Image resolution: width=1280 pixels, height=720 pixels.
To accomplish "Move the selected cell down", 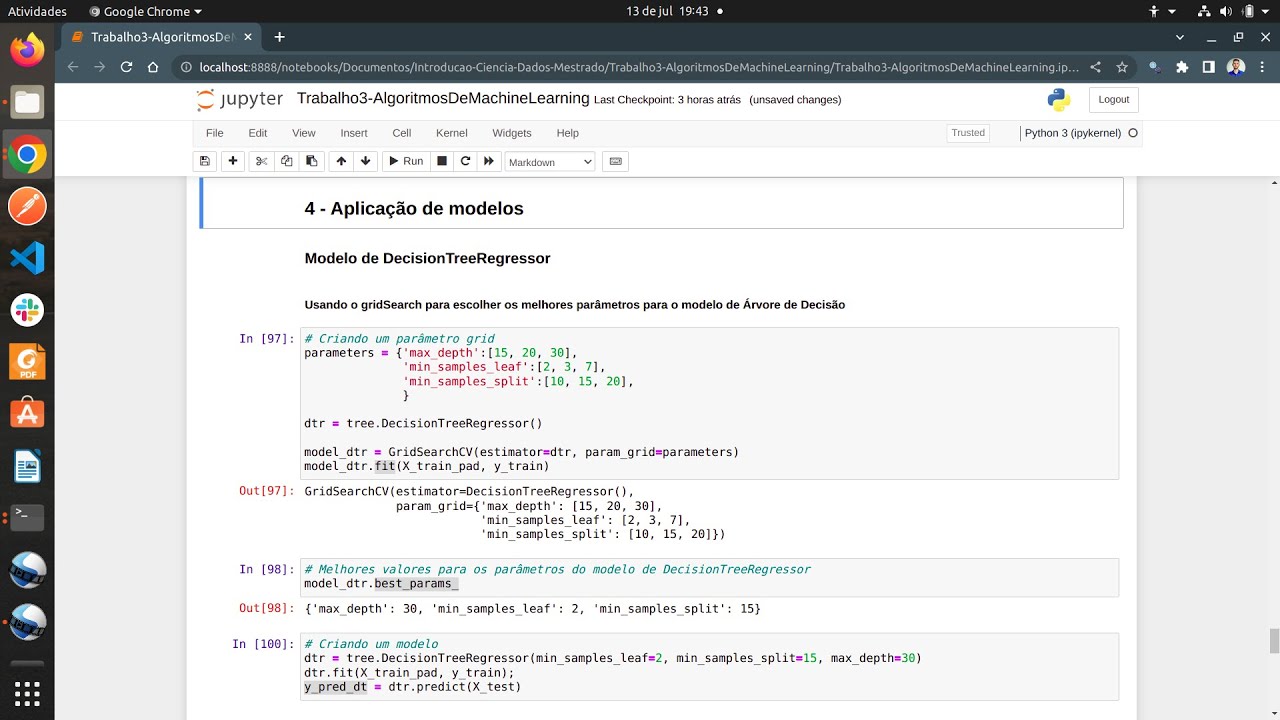I will click(x=366, y=161).
